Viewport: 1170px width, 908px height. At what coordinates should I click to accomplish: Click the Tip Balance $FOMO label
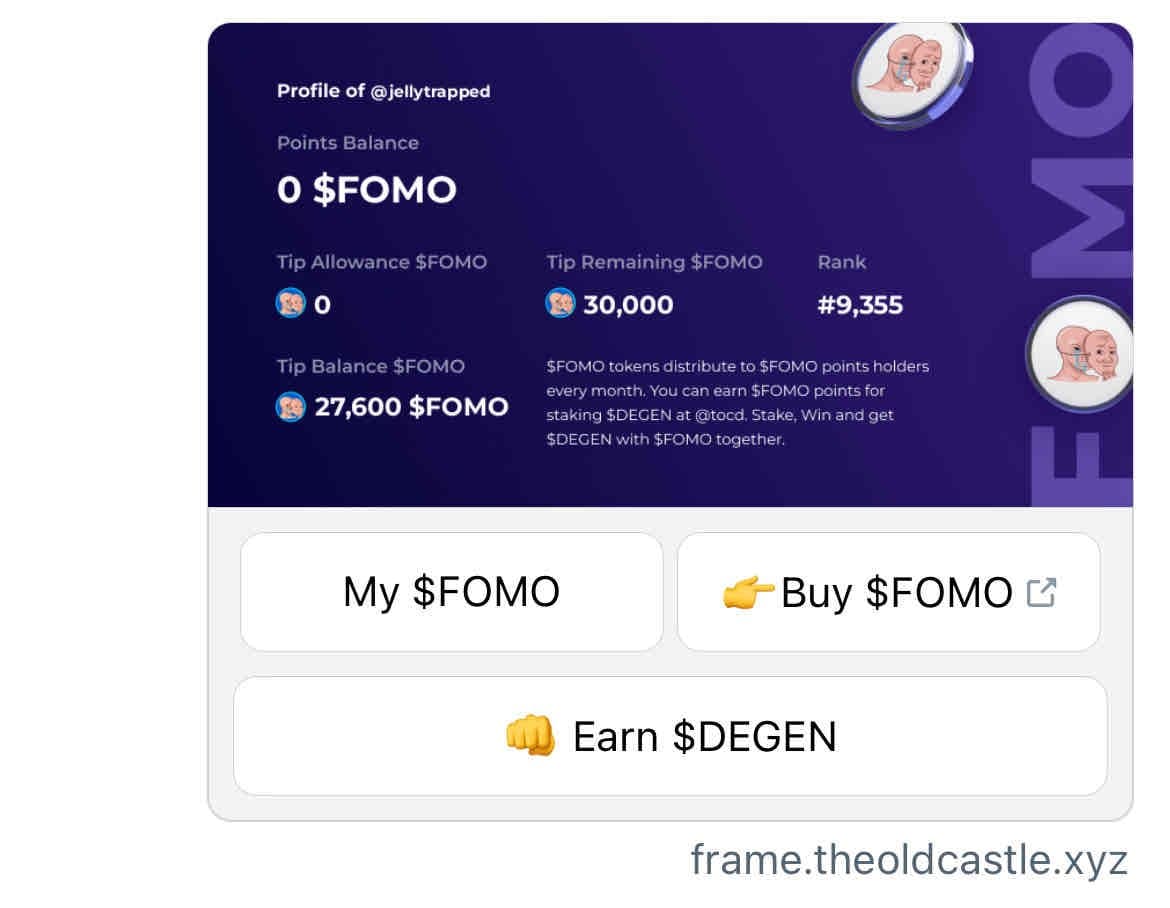pyautogui.click(x=370, y=367)
